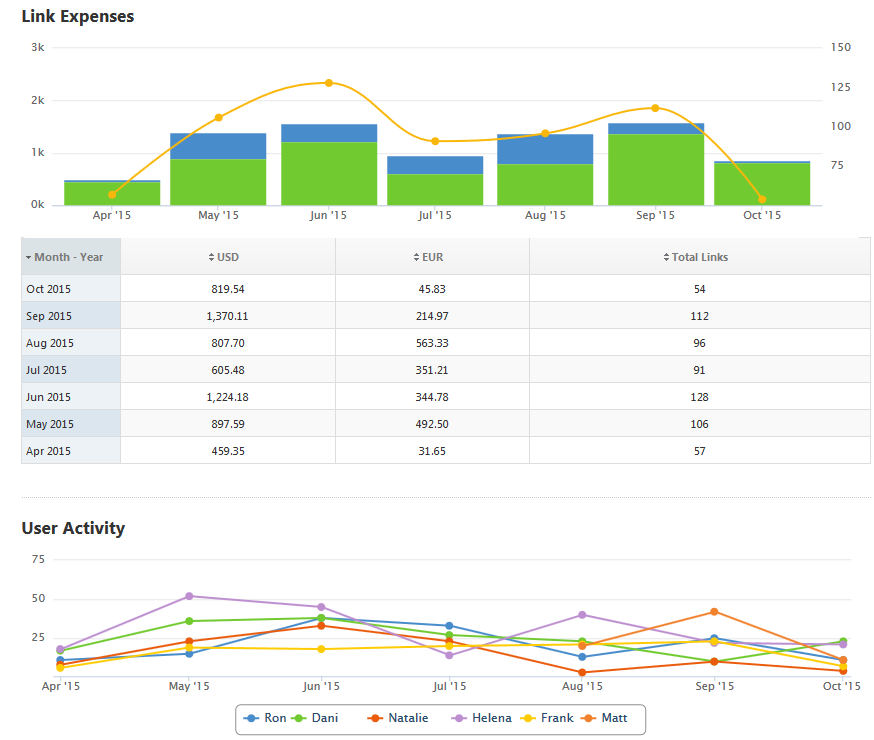Click the green Sep '15 bar in Link Expenses
The height and width of the screenshot is (740, 874).
click(655, 170)
